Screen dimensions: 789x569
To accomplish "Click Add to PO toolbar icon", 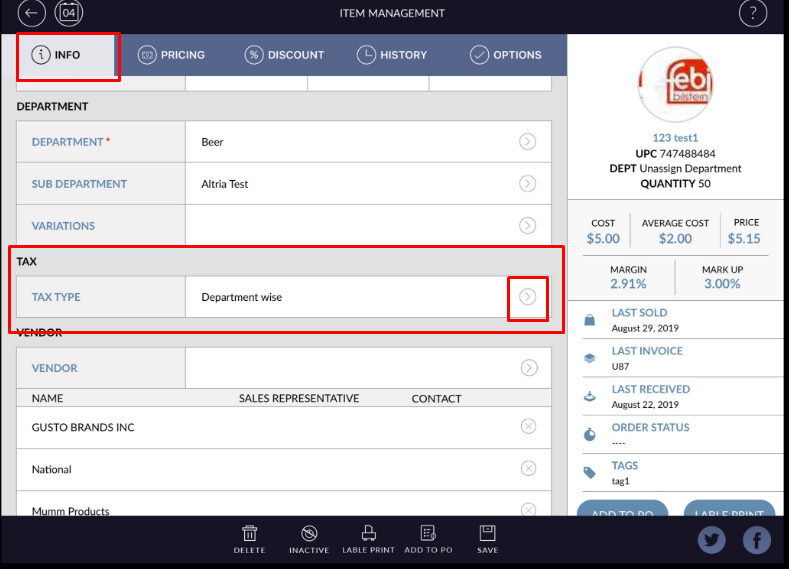I will 428,538.
